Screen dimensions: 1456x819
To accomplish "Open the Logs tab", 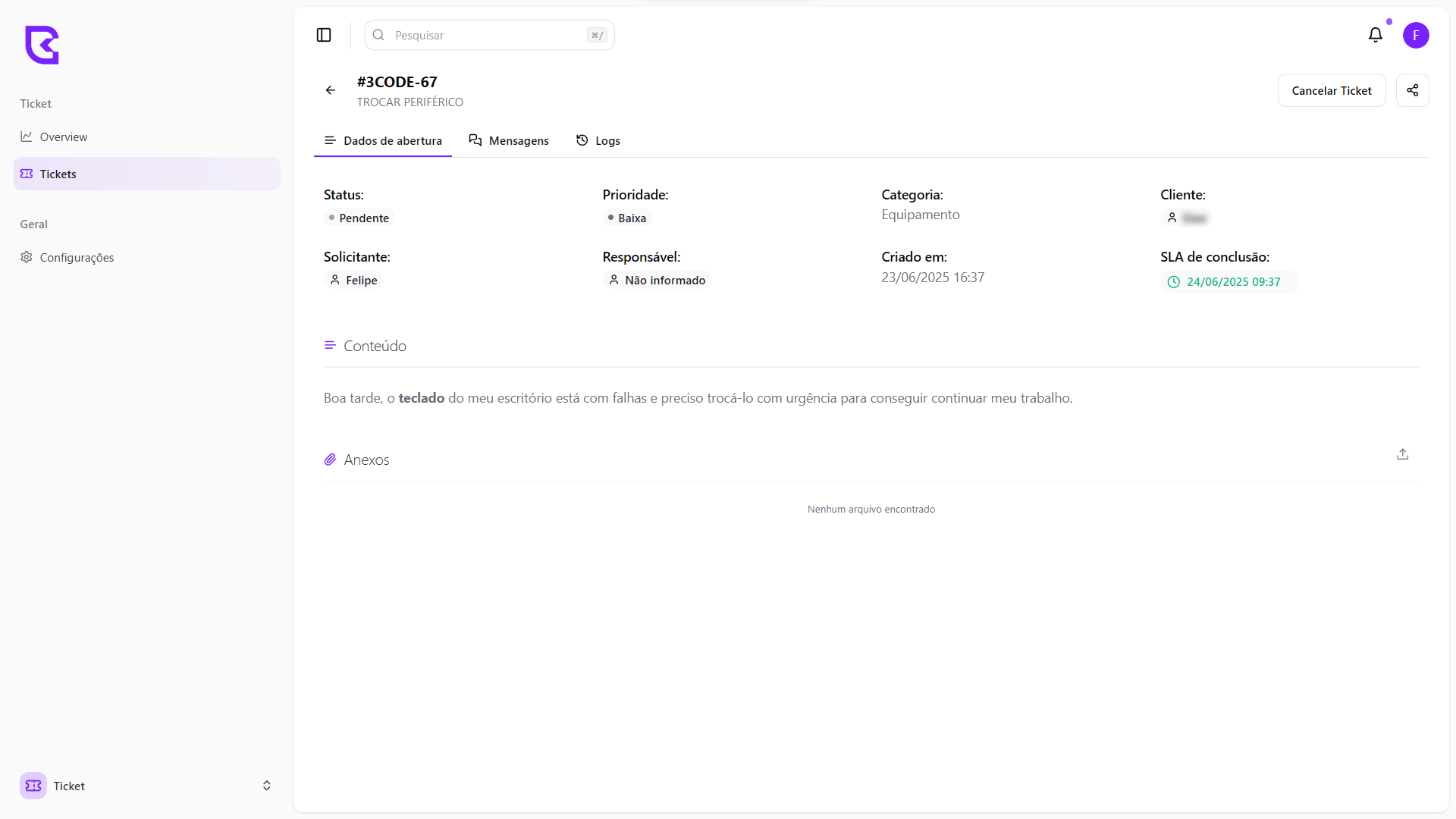I will pos(598,141).
